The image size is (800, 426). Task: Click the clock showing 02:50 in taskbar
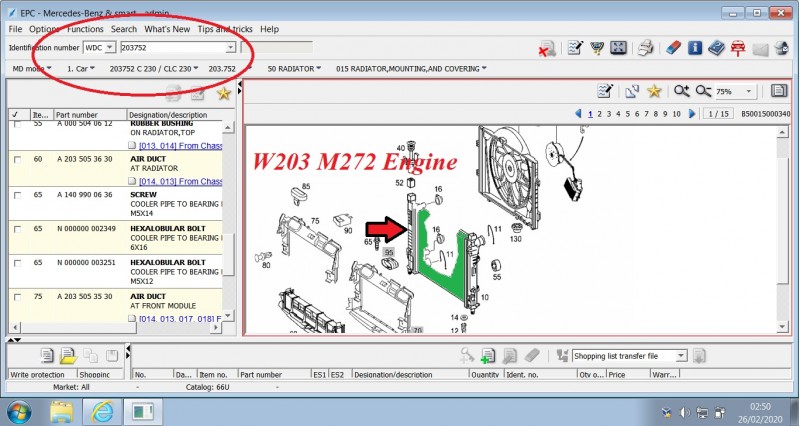[x=760, y=407]
